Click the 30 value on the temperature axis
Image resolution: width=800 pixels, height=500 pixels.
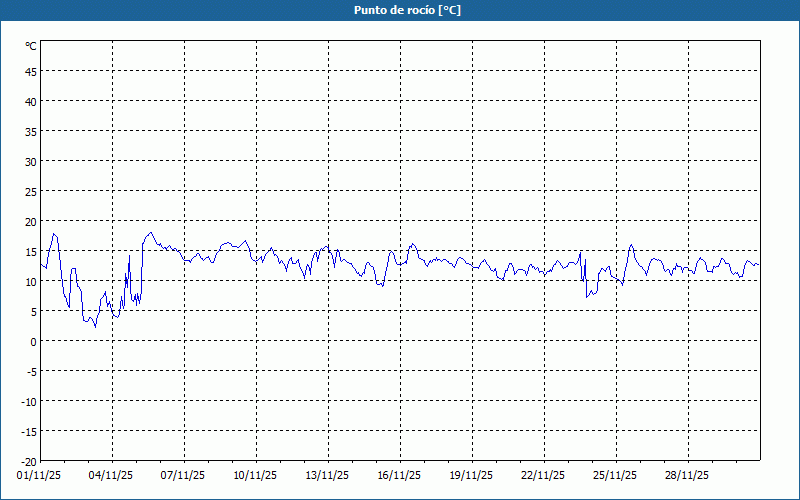(x=31, y=162)
